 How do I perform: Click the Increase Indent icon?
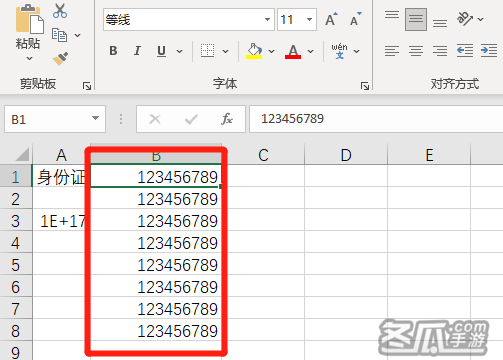coord(489,51)
